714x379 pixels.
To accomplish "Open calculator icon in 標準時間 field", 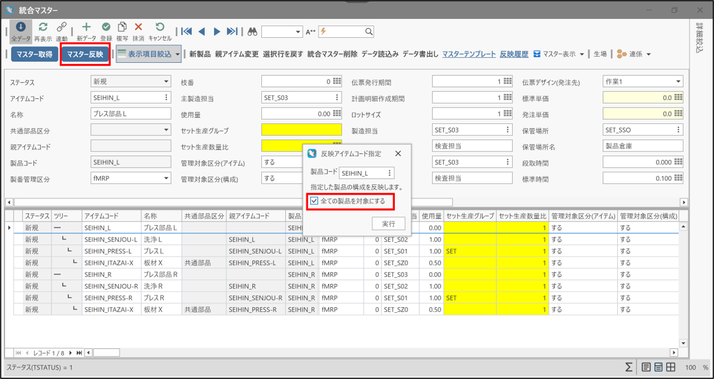I will tap(678, 179).
